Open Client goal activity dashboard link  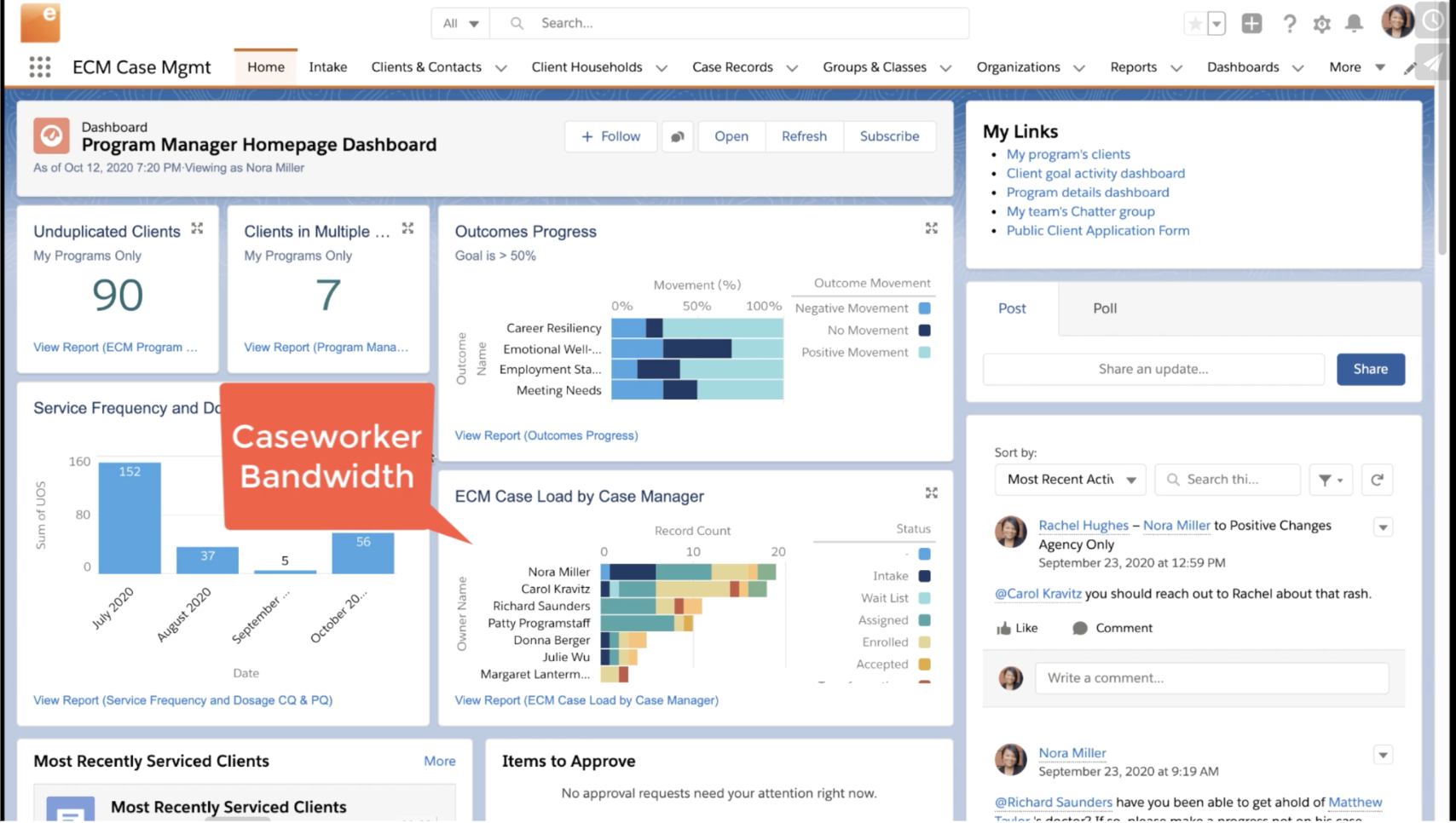1095,173
